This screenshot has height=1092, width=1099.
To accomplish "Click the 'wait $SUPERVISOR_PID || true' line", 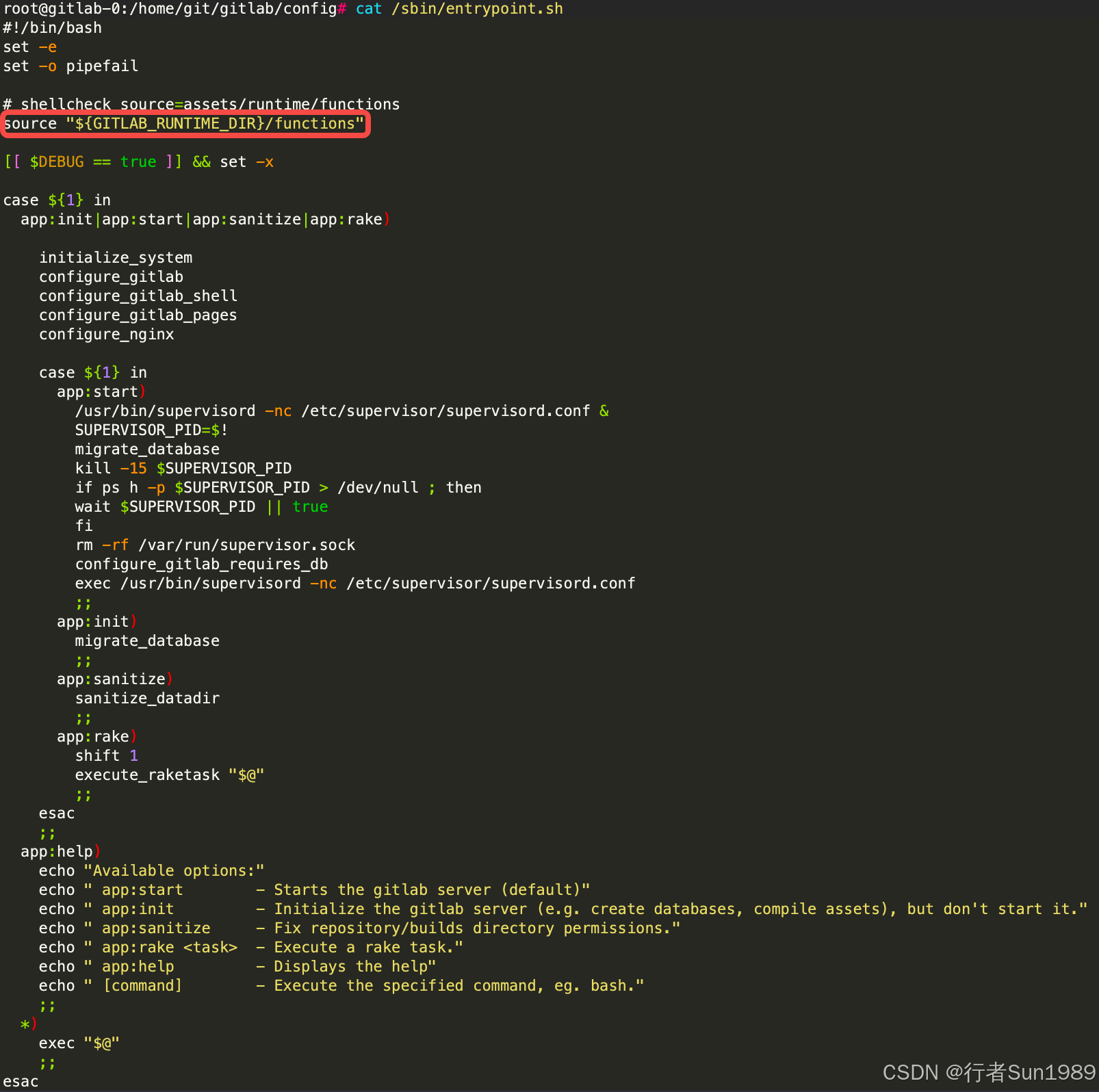I will click(x=202, y=507).
